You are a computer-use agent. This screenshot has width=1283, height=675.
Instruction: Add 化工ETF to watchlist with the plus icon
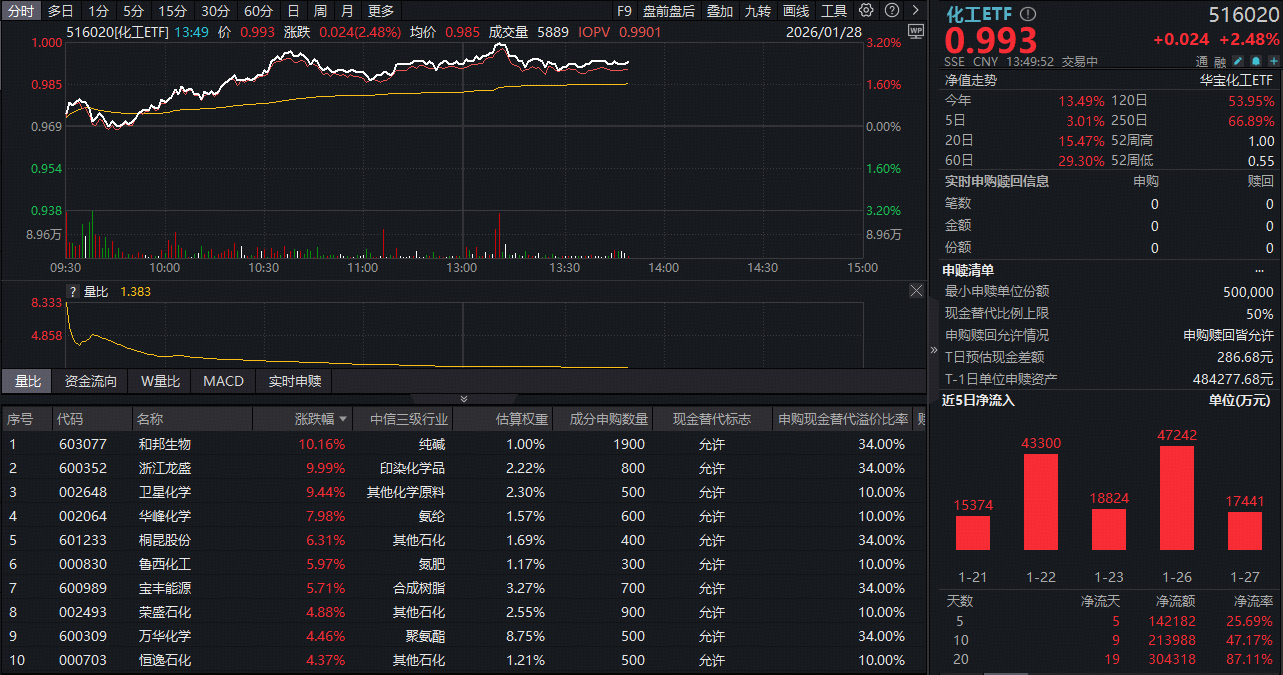[x=1273, y=61]
